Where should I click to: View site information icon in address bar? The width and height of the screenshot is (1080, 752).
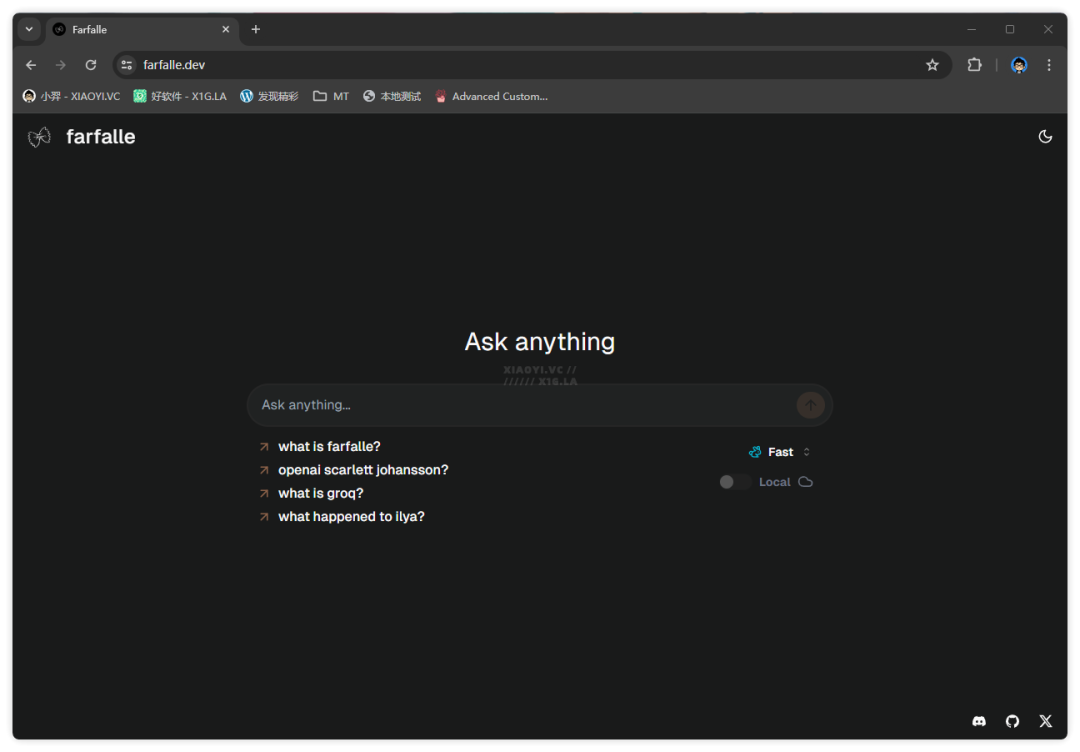coord(126,65)
